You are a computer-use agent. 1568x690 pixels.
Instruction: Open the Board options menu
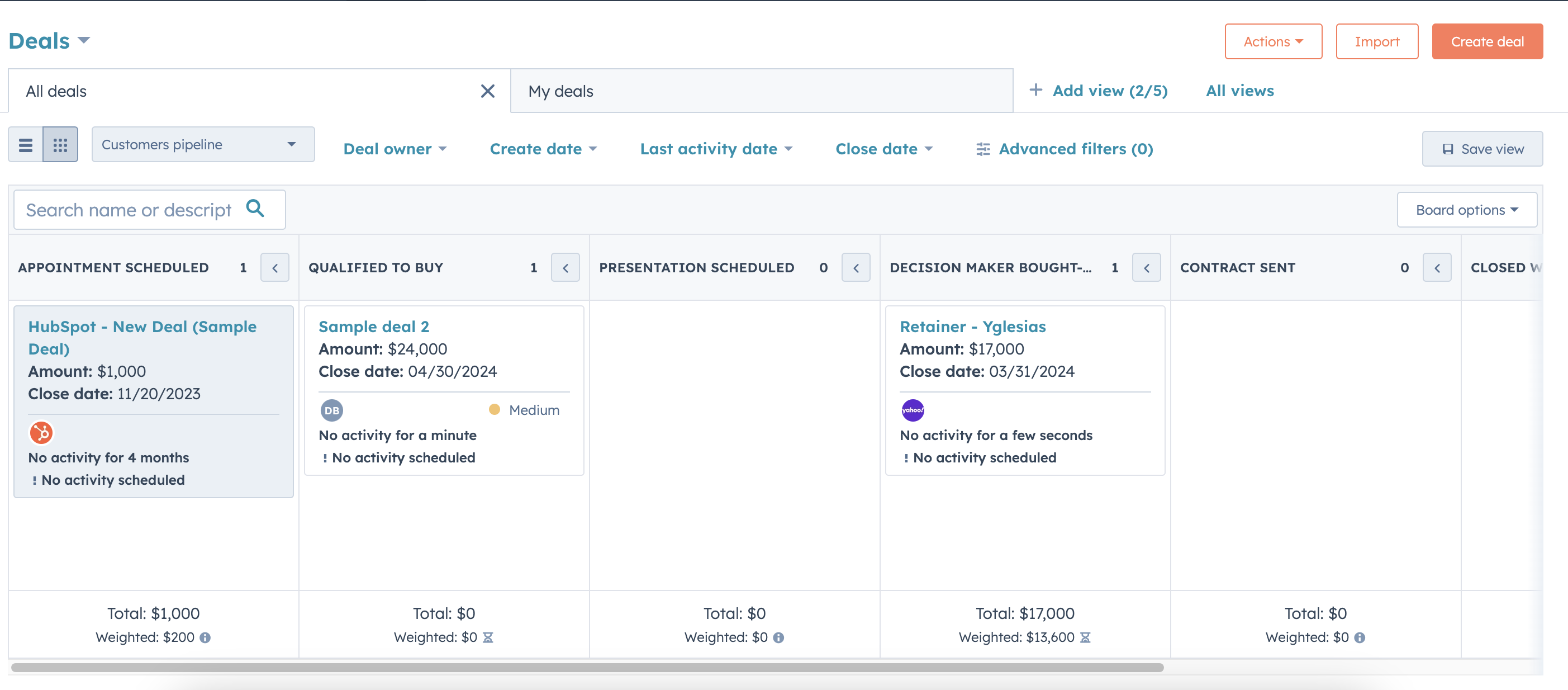pos(1467,210)
